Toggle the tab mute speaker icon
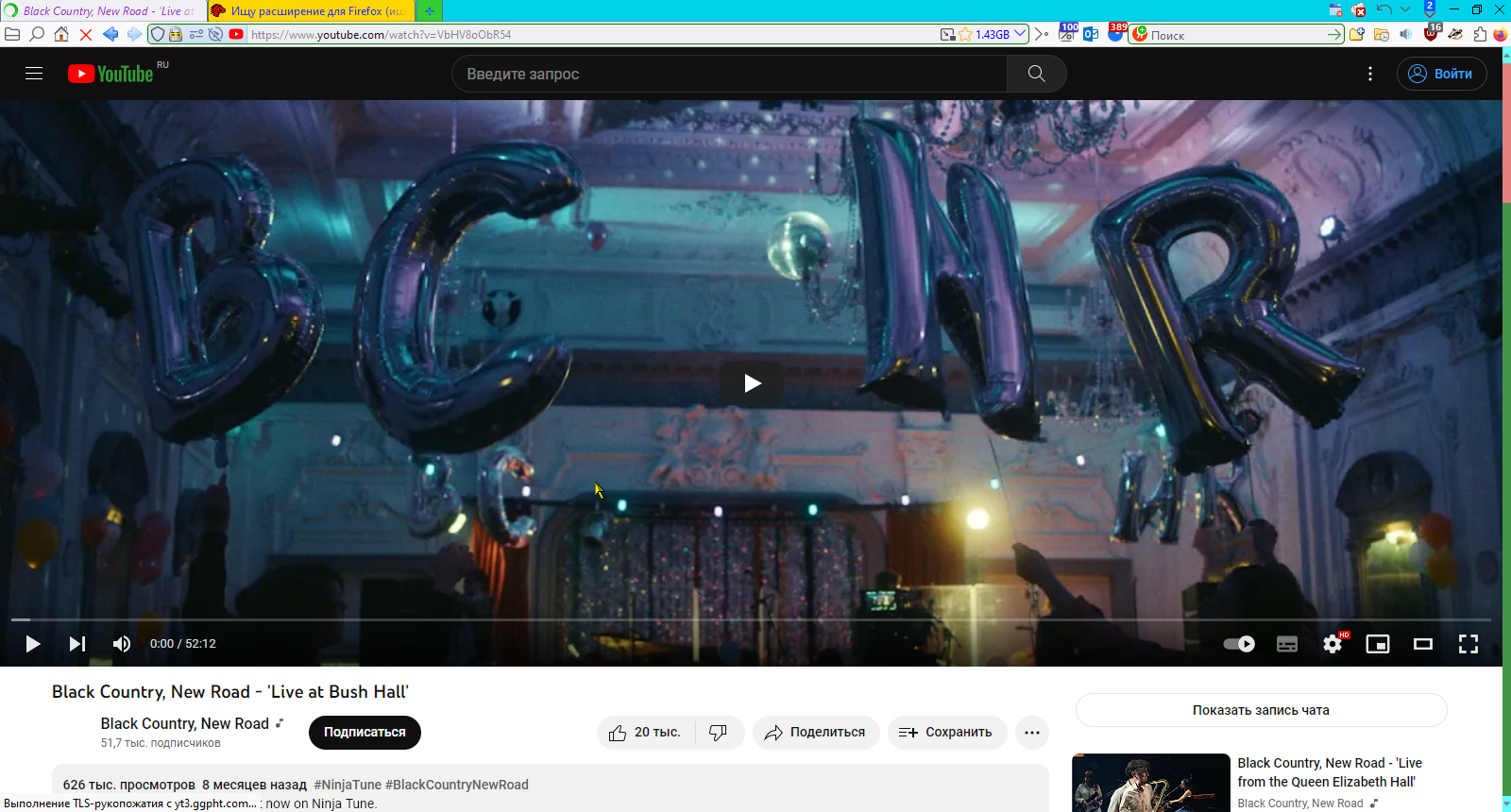Screen dimensions: 1511x812 [x=1406, y=34]
